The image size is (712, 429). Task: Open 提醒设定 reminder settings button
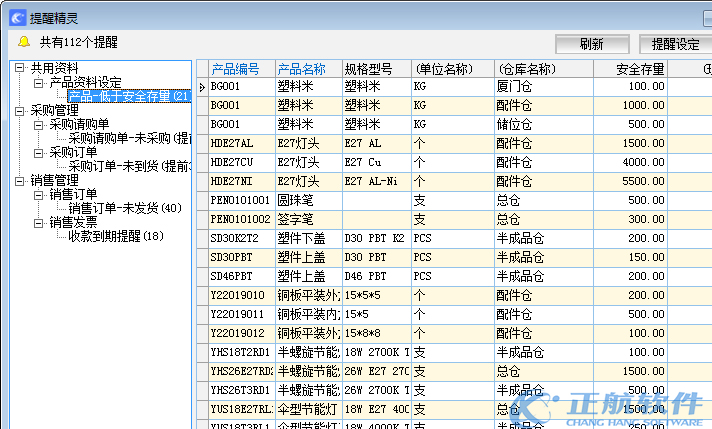[674, 44]
